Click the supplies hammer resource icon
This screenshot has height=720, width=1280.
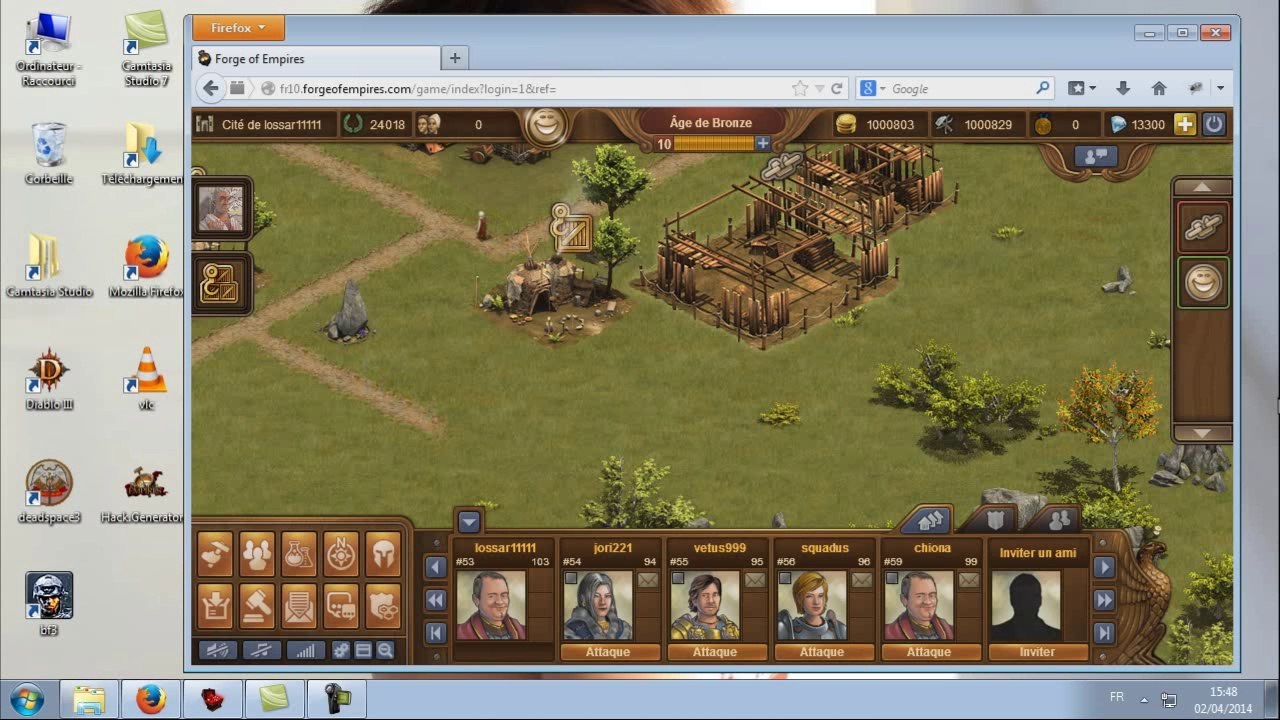coord(945,124)
